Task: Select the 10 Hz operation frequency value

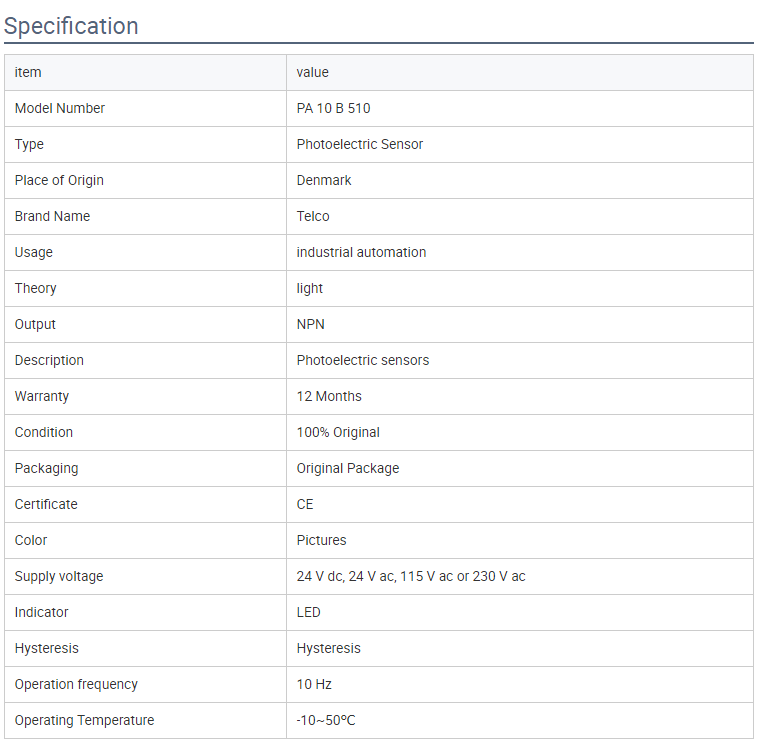Action: pyautogui.click(x=314, y=684)
